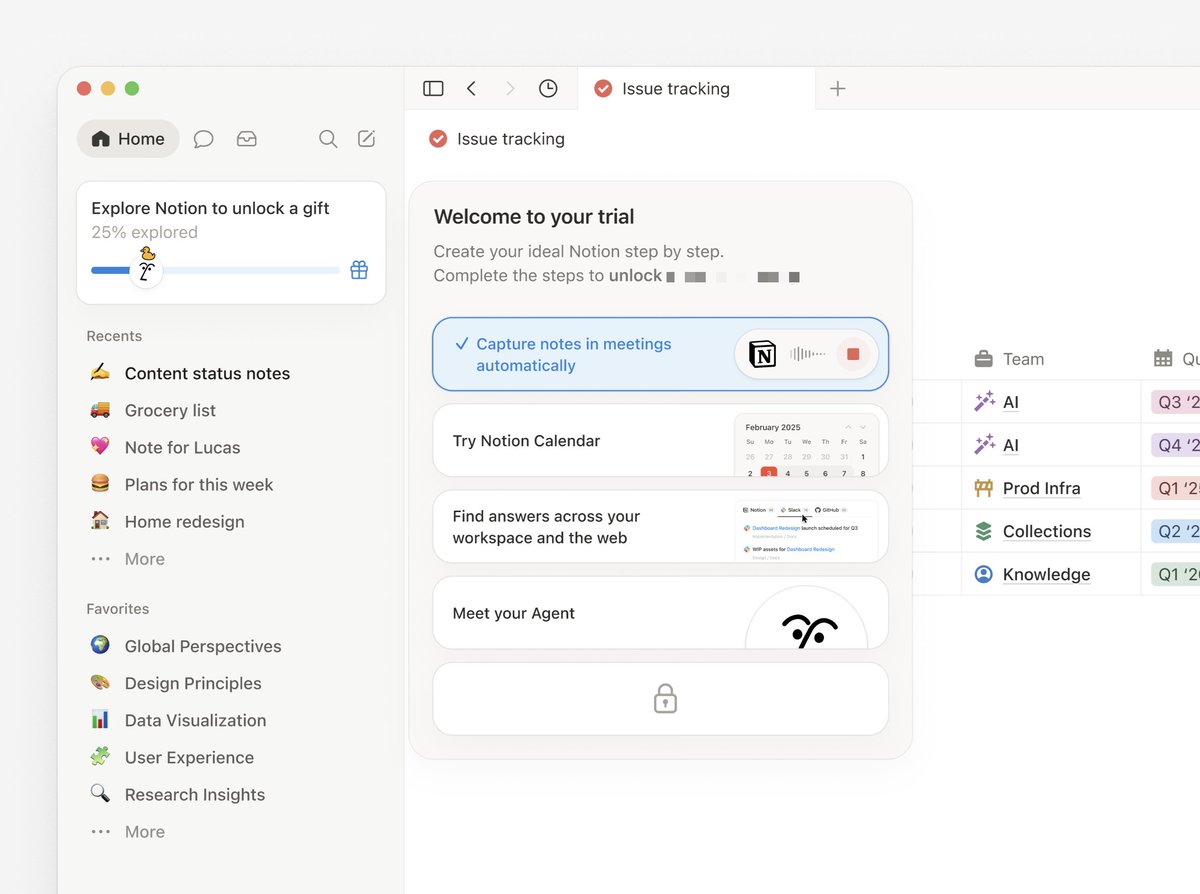Click the Knowledge person icon
The image size is (1200, 894).
pyautogui.click(x=983, y=574)
